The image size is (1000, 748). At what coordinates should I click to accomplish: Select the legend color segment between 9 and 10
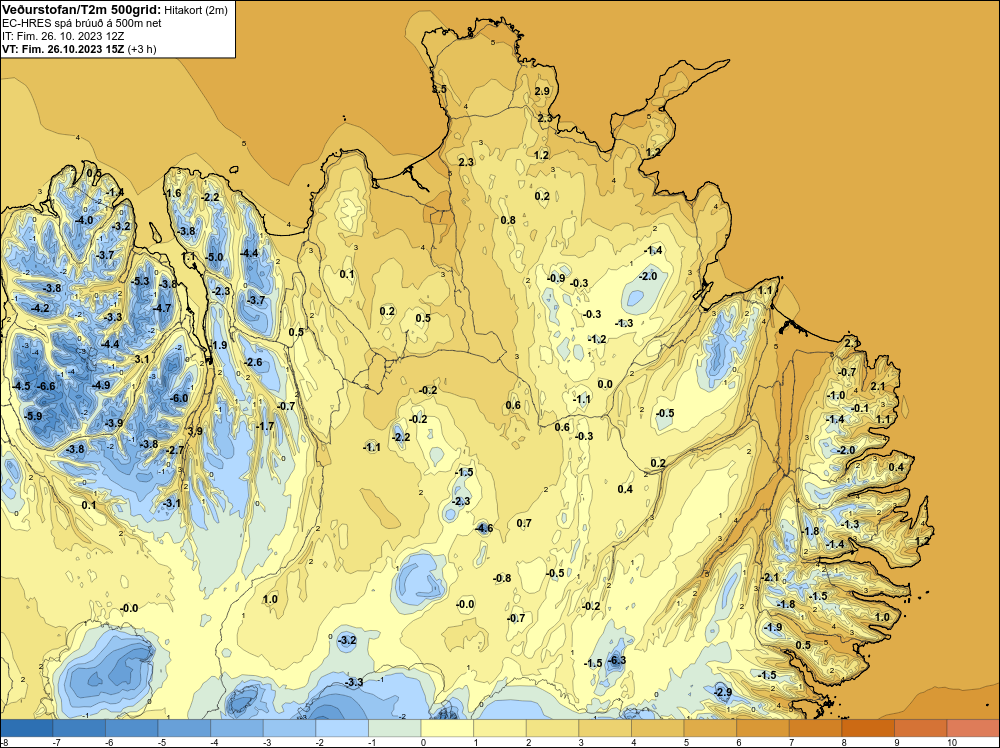[920, 728]
